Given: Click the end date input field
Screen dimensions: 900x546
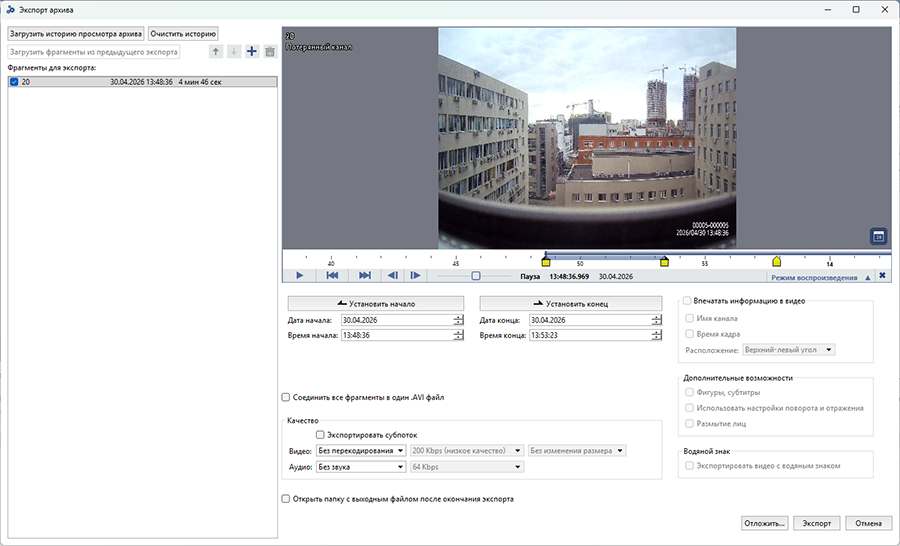Looking at the screenshot, I should click(x=590, y=320).
